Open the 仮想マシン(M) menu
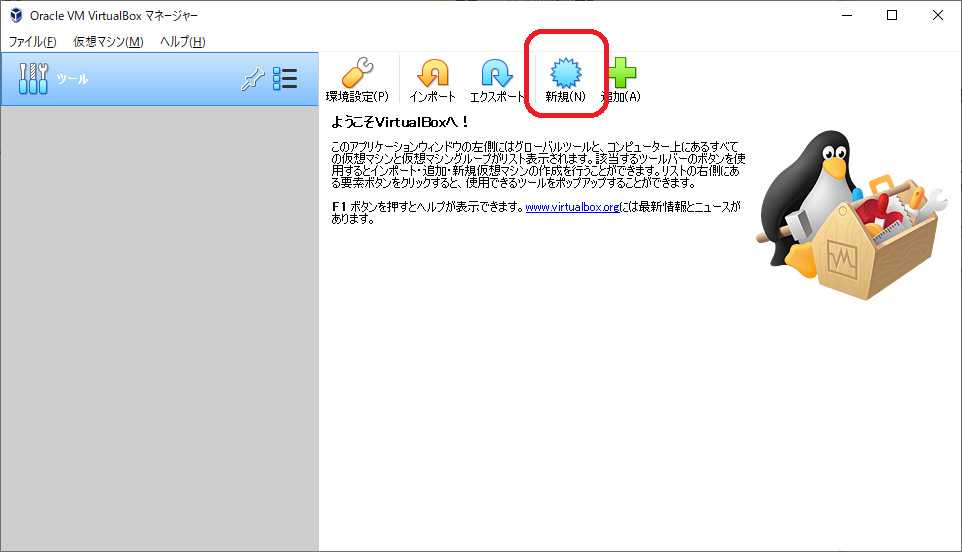This screenshot has height=552, width=962. (x=108, y=42)
